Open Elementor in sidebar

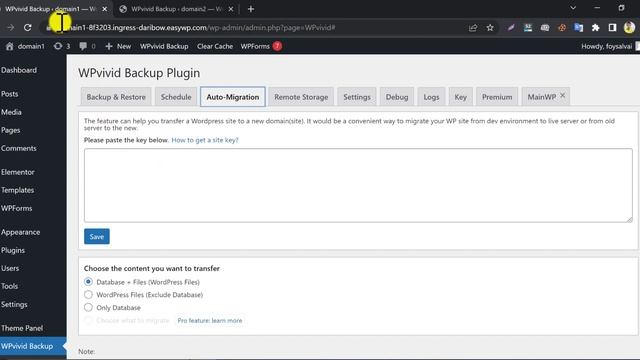[18, 172]
